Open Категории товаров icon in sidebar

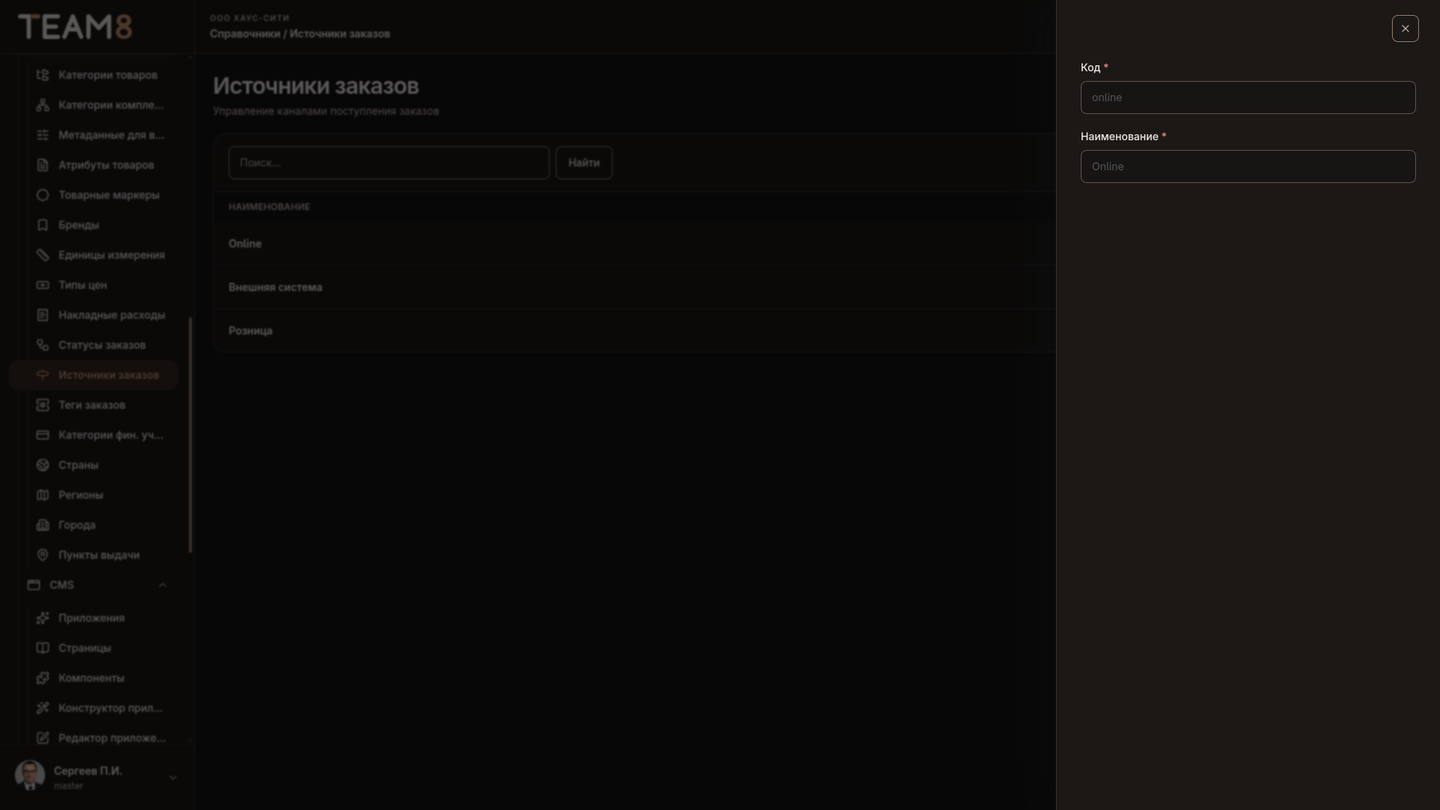(x=42, y=75)
